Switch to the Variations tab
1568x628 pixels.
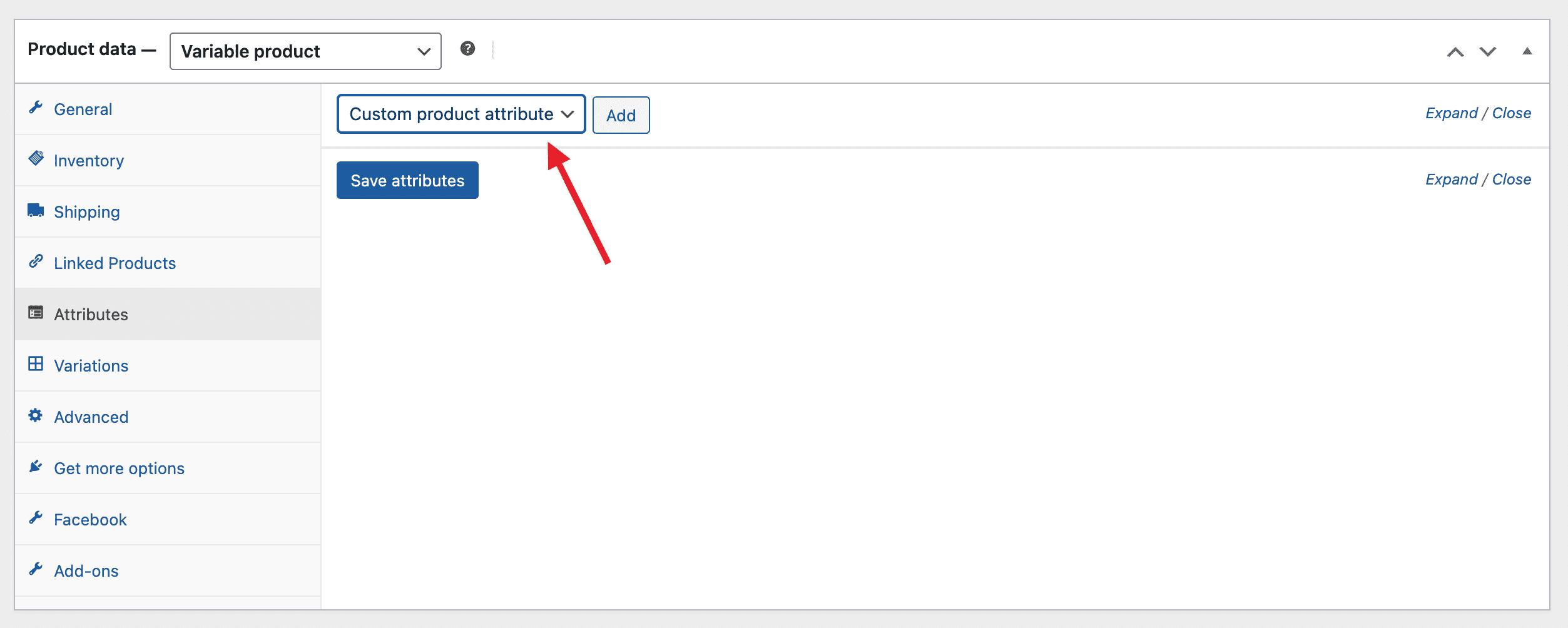[x=91, y=365]
